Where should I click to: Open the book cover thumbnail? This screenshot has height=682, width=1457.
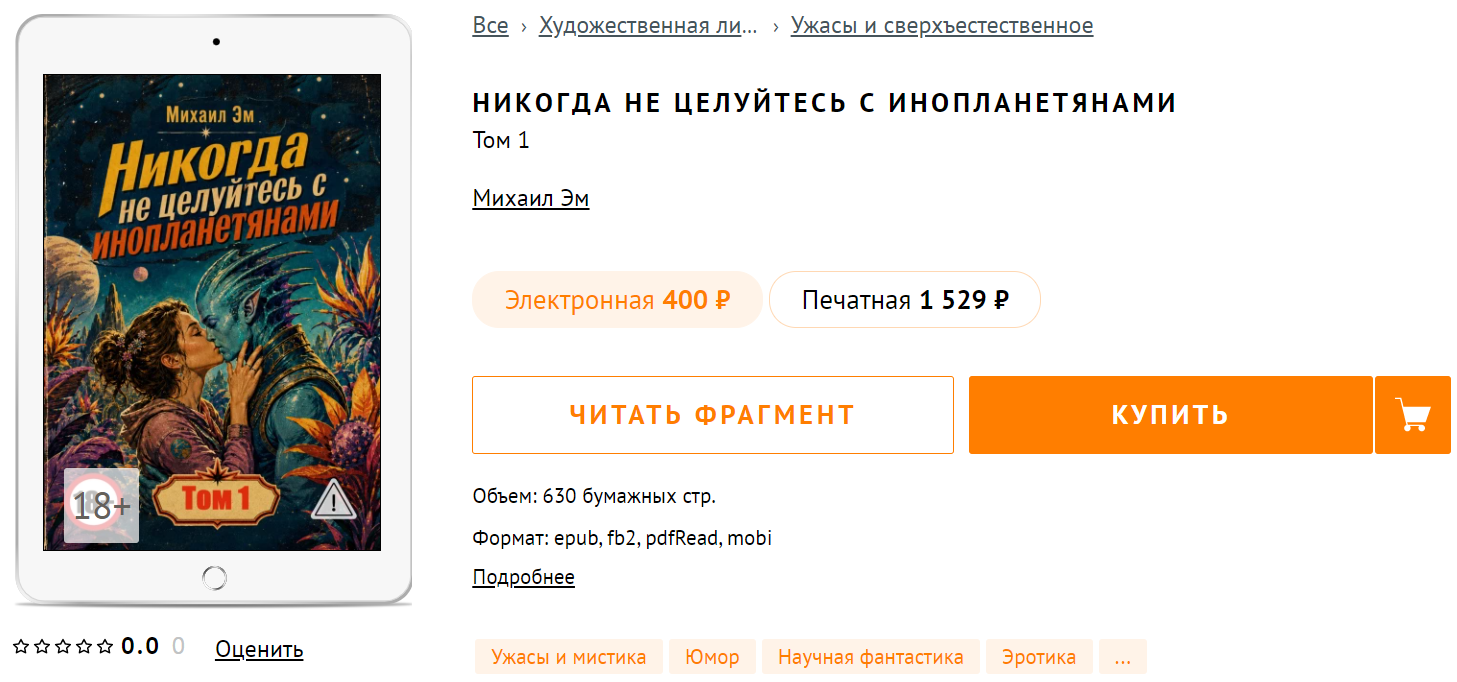[212, 312]
